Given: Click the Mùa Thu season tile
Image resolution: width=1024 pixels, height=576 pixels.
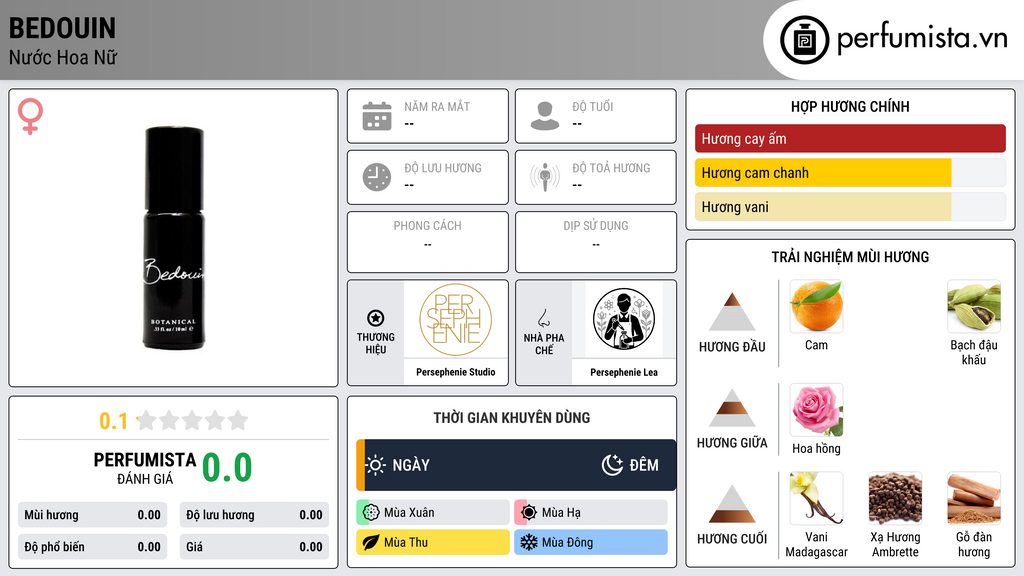Looking at the screenshot, I should pyautogui.click(x=433, y=542).
